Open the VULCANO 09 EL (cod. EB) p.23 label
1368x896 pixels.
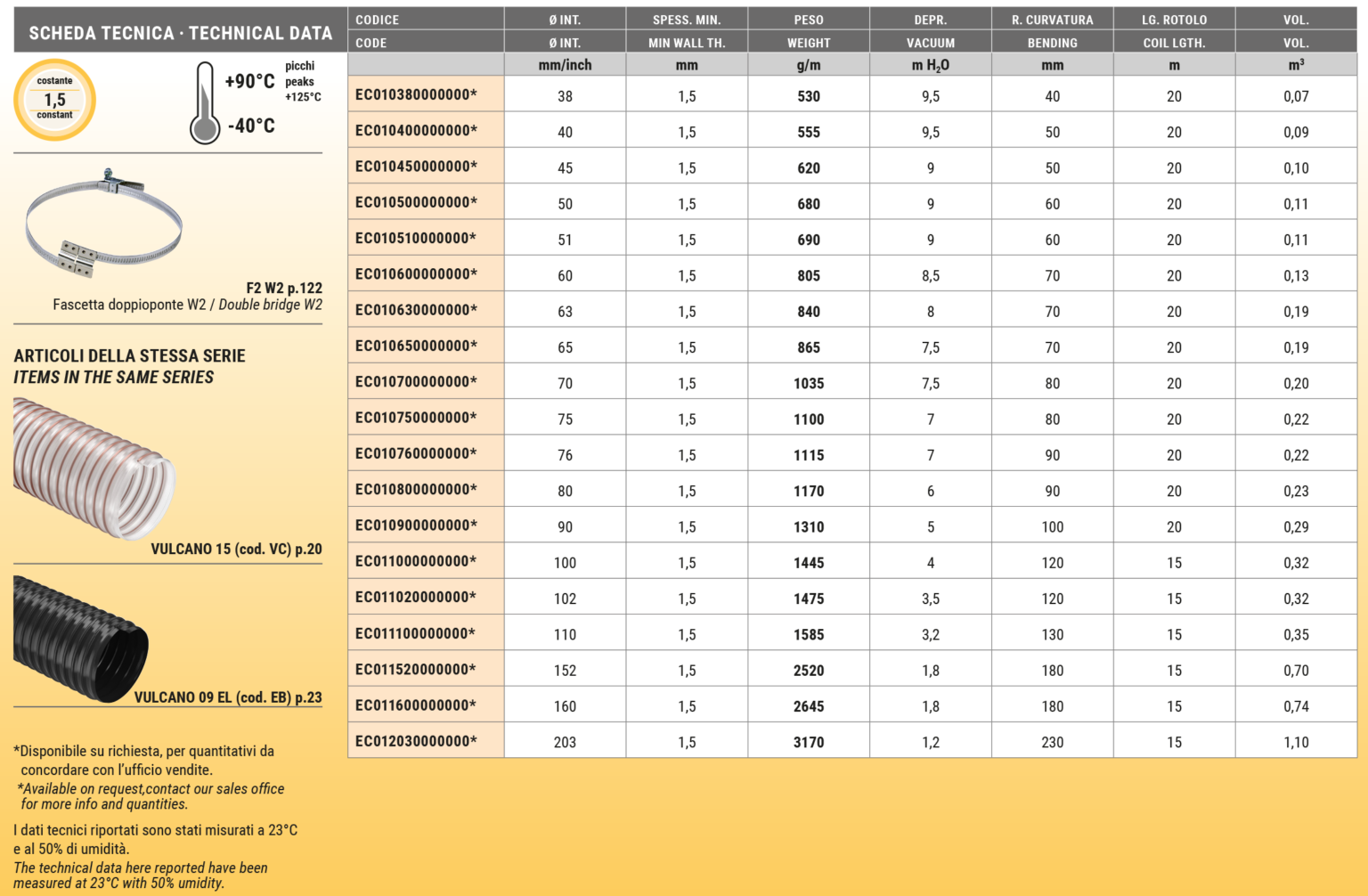point(228,697)
